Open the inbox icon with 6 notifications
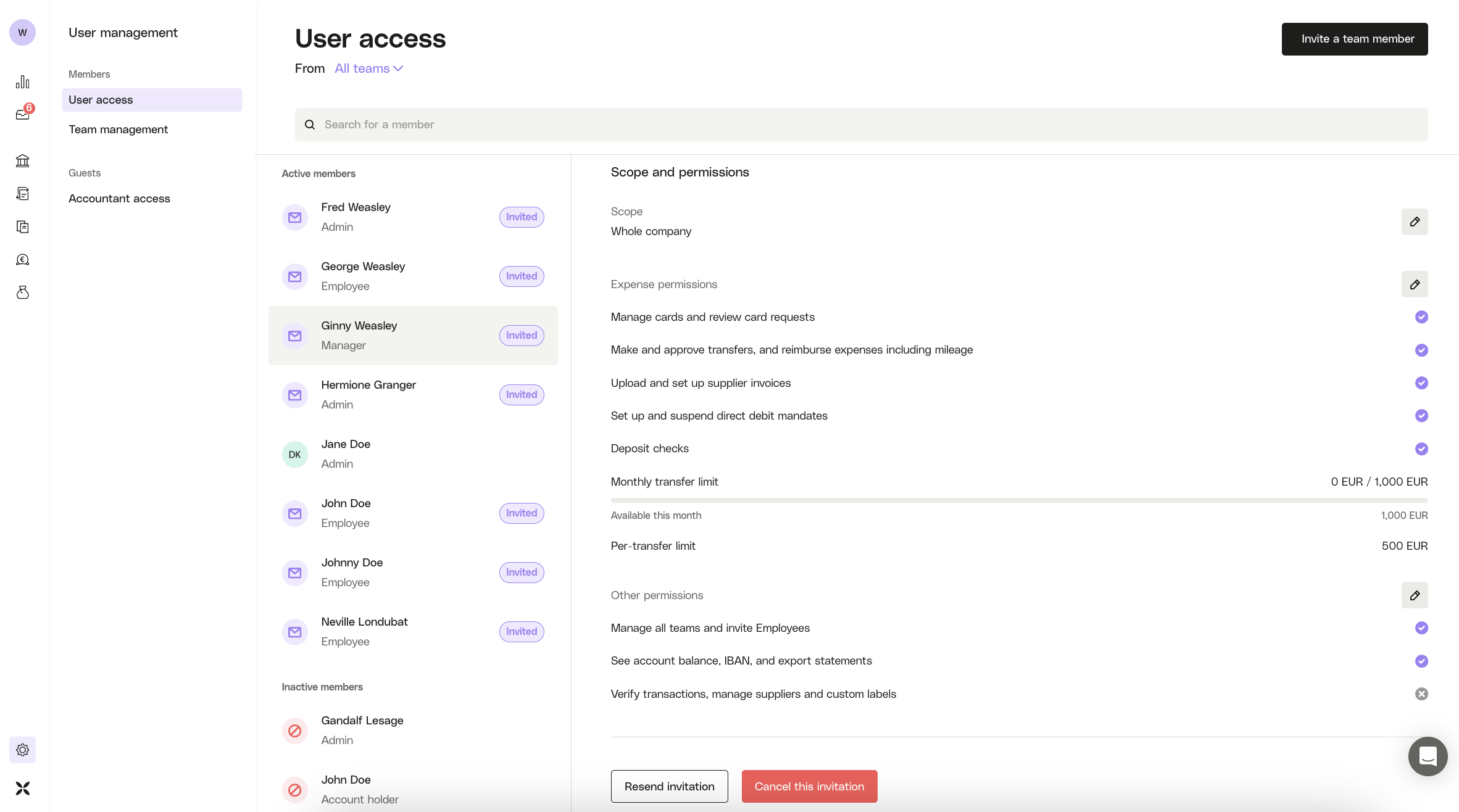1459x812 pixels. tap(23, 114)
